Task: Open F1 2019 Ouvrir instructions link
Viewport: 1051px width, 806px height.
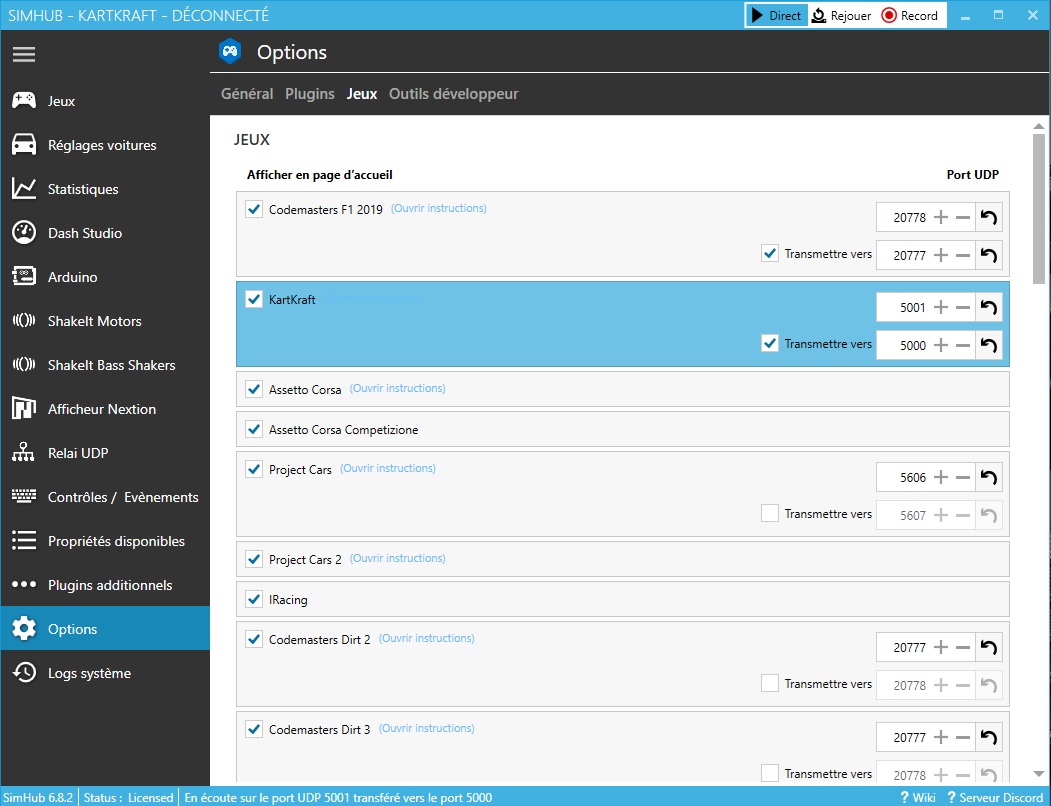Action: pos(439,209)
